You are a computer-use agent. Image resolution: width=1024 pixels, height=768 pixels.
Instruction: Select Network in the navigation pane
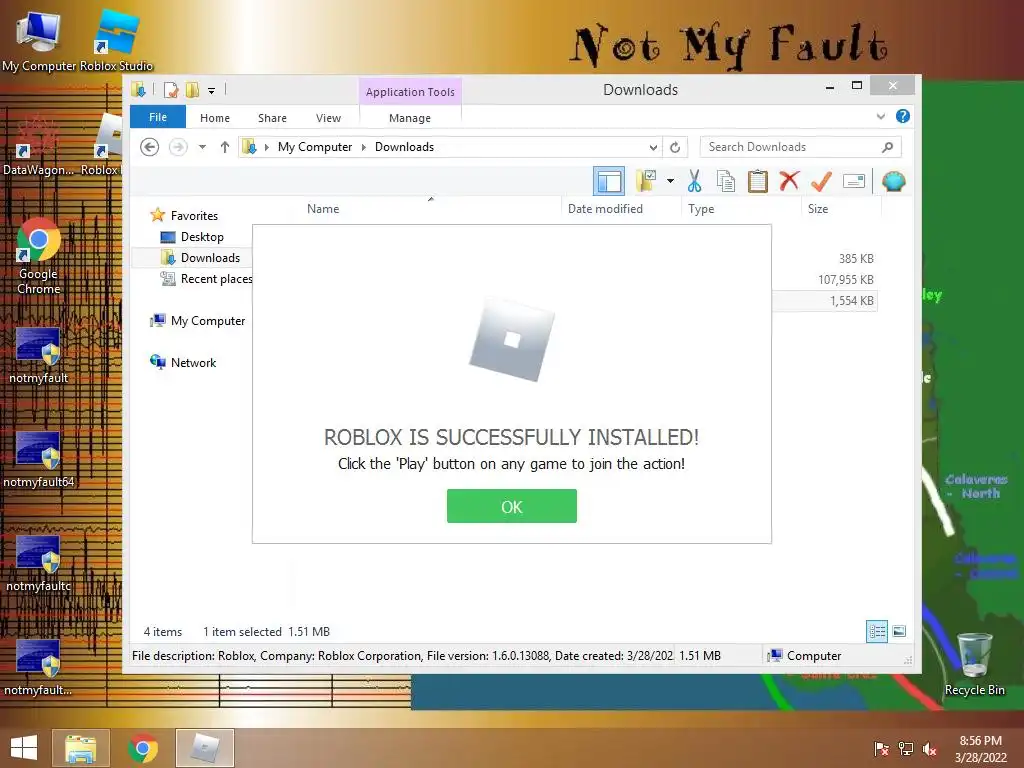193,362
